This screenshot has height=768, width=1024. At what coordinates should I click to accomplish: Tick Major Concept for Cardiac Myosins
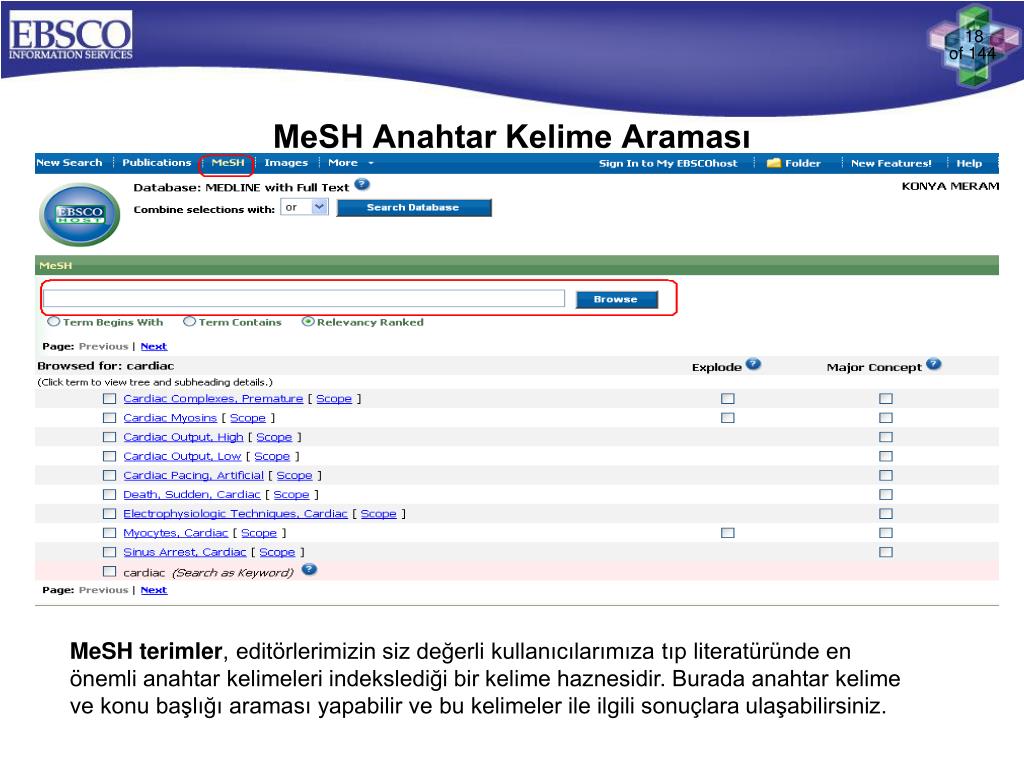tap(886, 418)
